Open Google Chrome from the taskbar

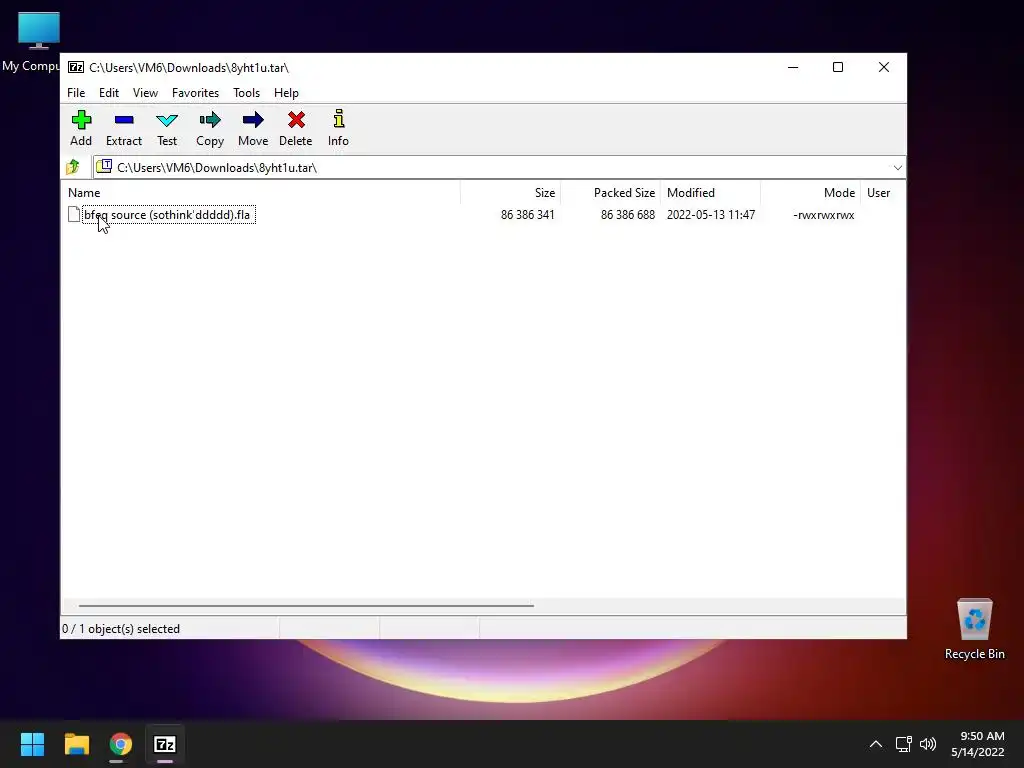point(120,744)
